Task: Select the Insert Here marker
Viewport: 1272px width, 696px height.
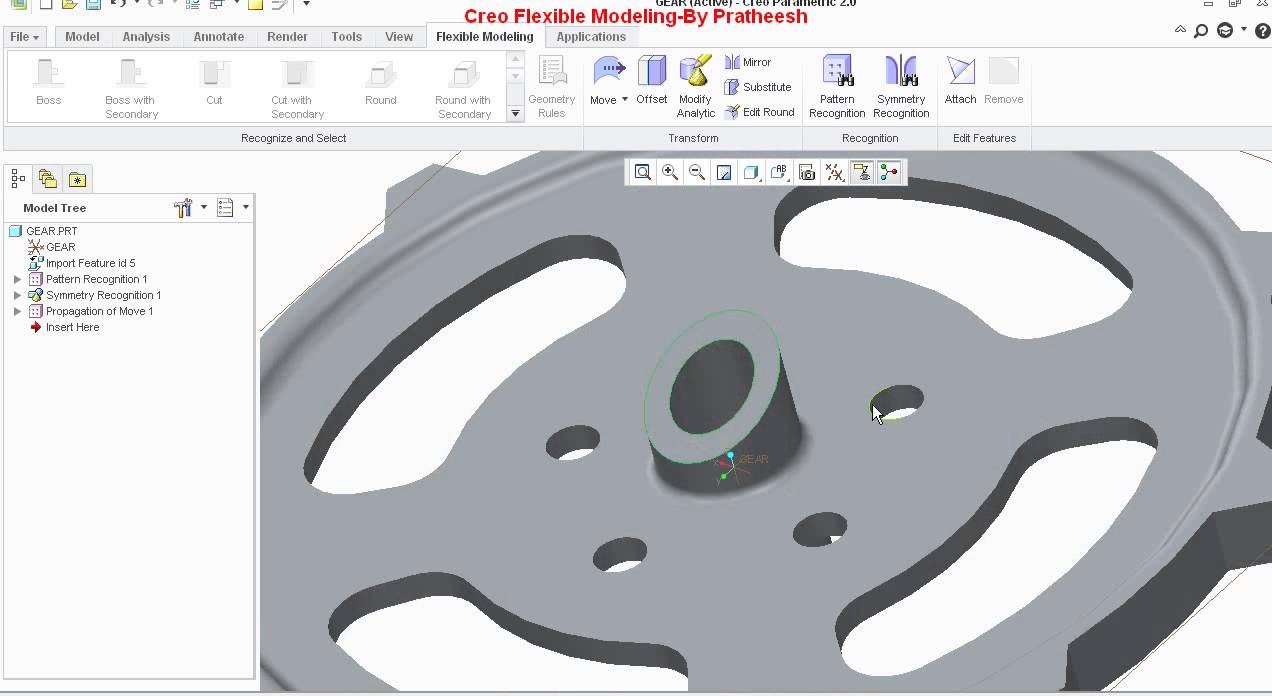Action: pyautogui.click(x=65, y=327)
